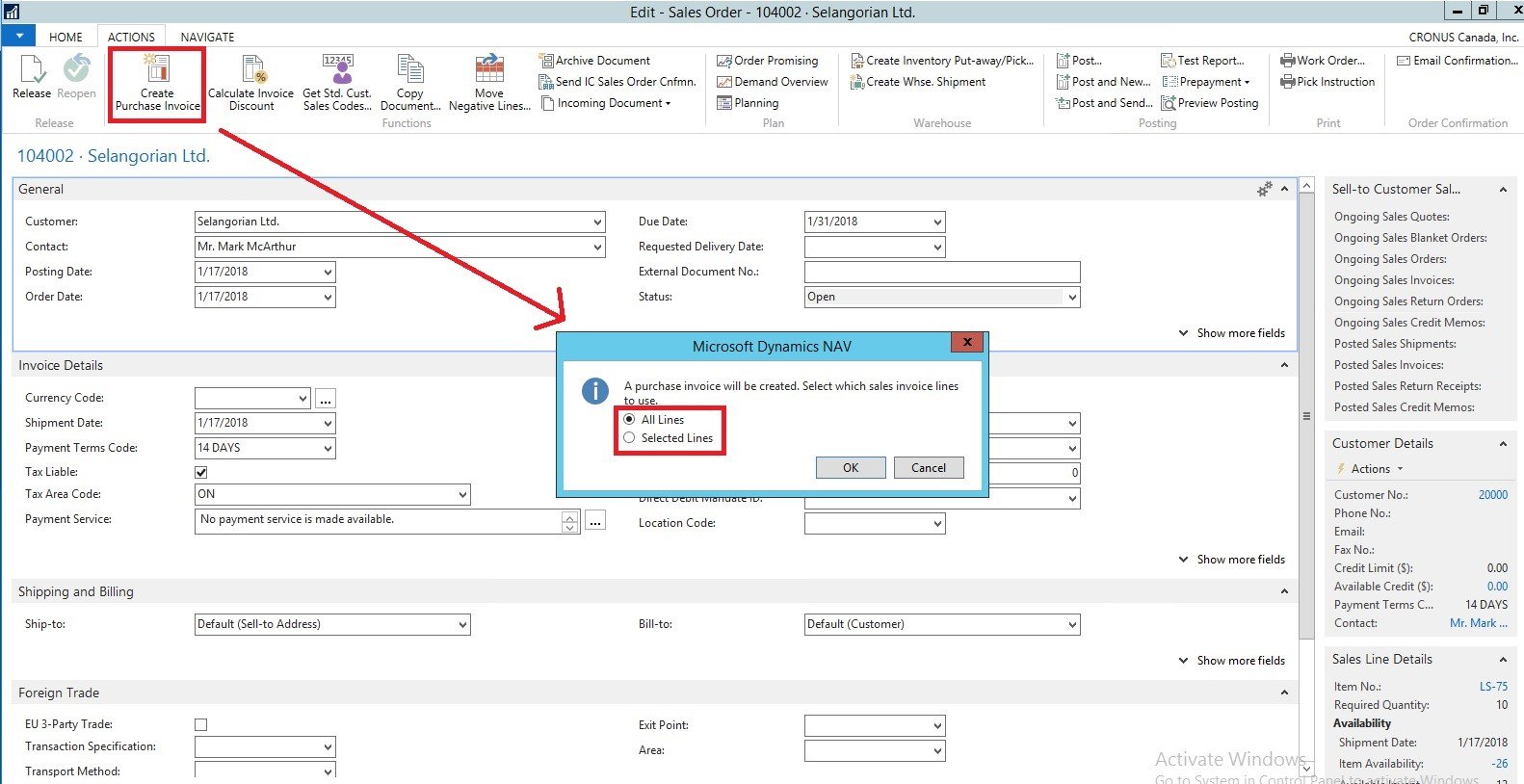Click Create Purchase Invoice icon

tap(157, 83)
